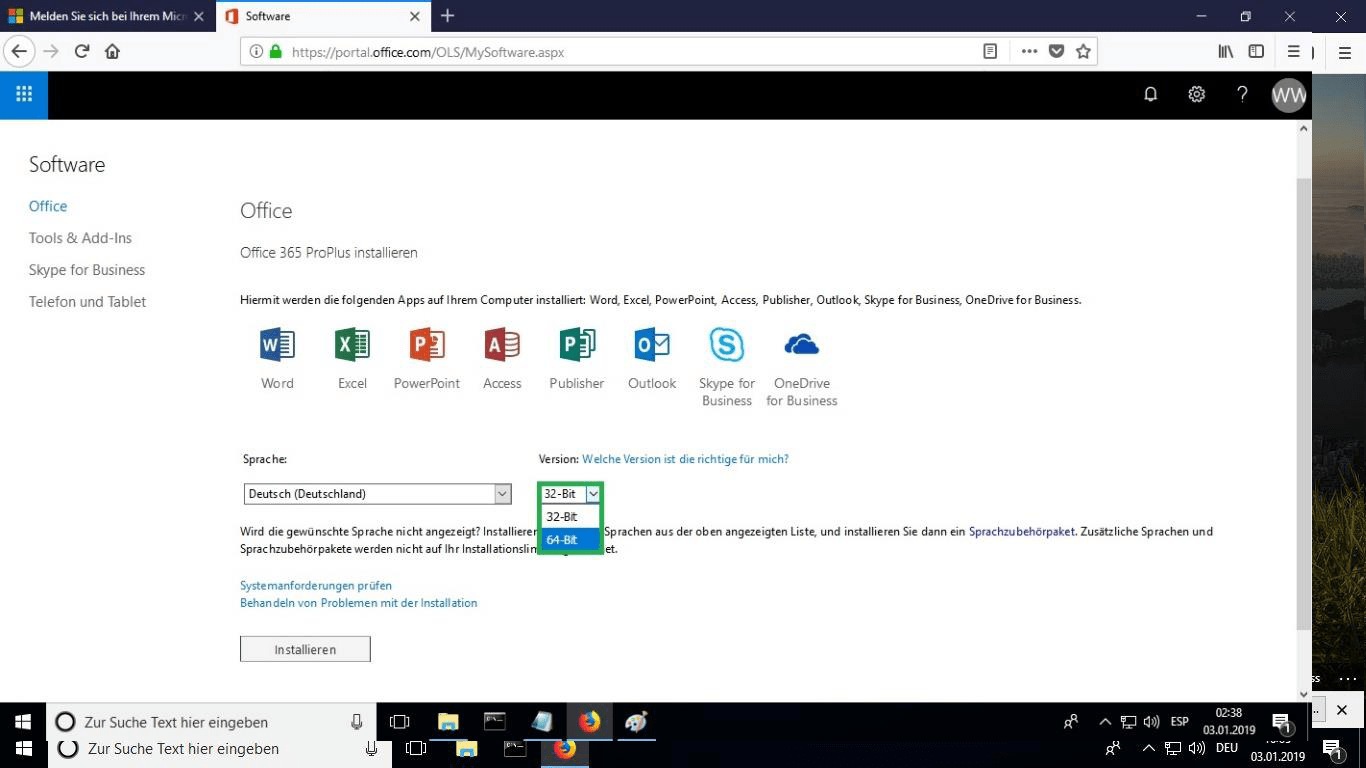Click the Outlook app icon
The image size is (1366, 768).
point(652,345)
